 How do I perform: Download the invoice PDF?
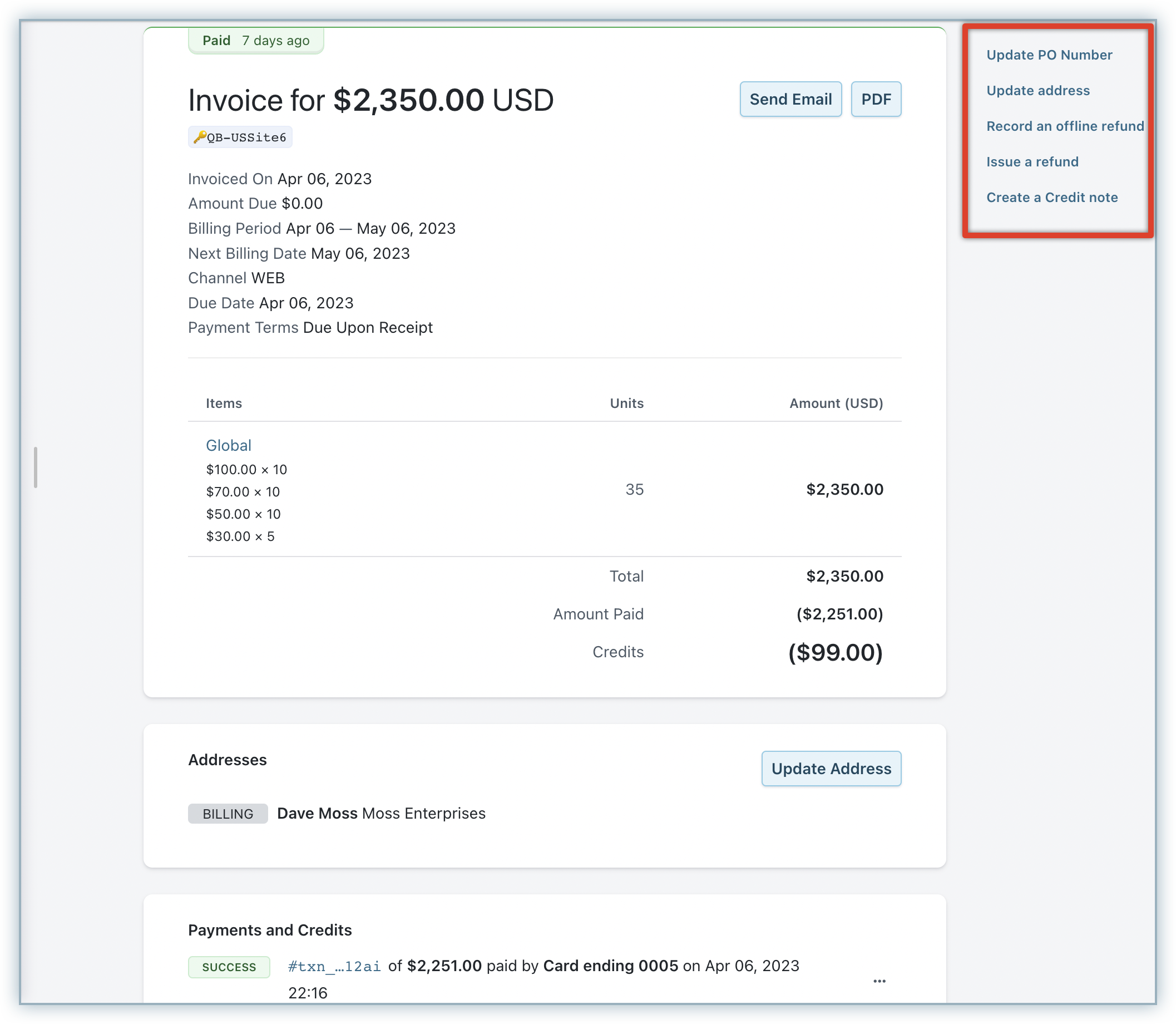(x=876, y=100)
